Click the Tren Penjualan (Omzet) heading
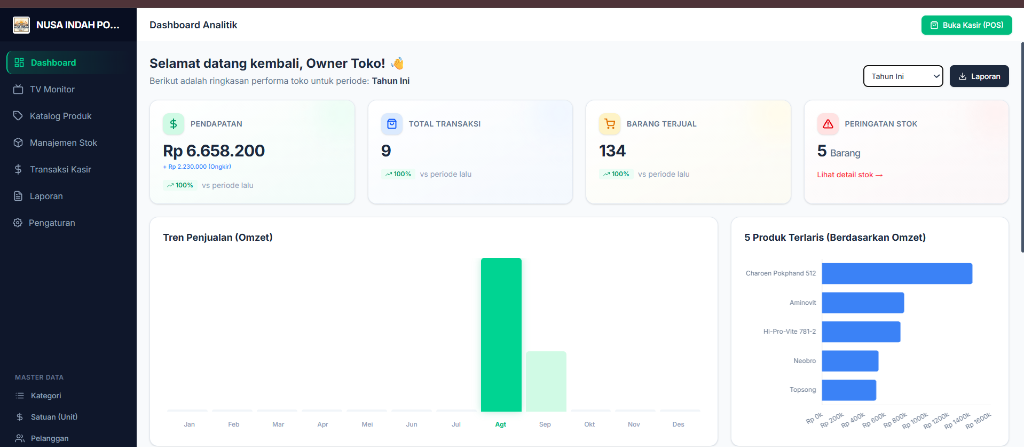The height and width of the screenshot is (447, 1024). point(217,237)
